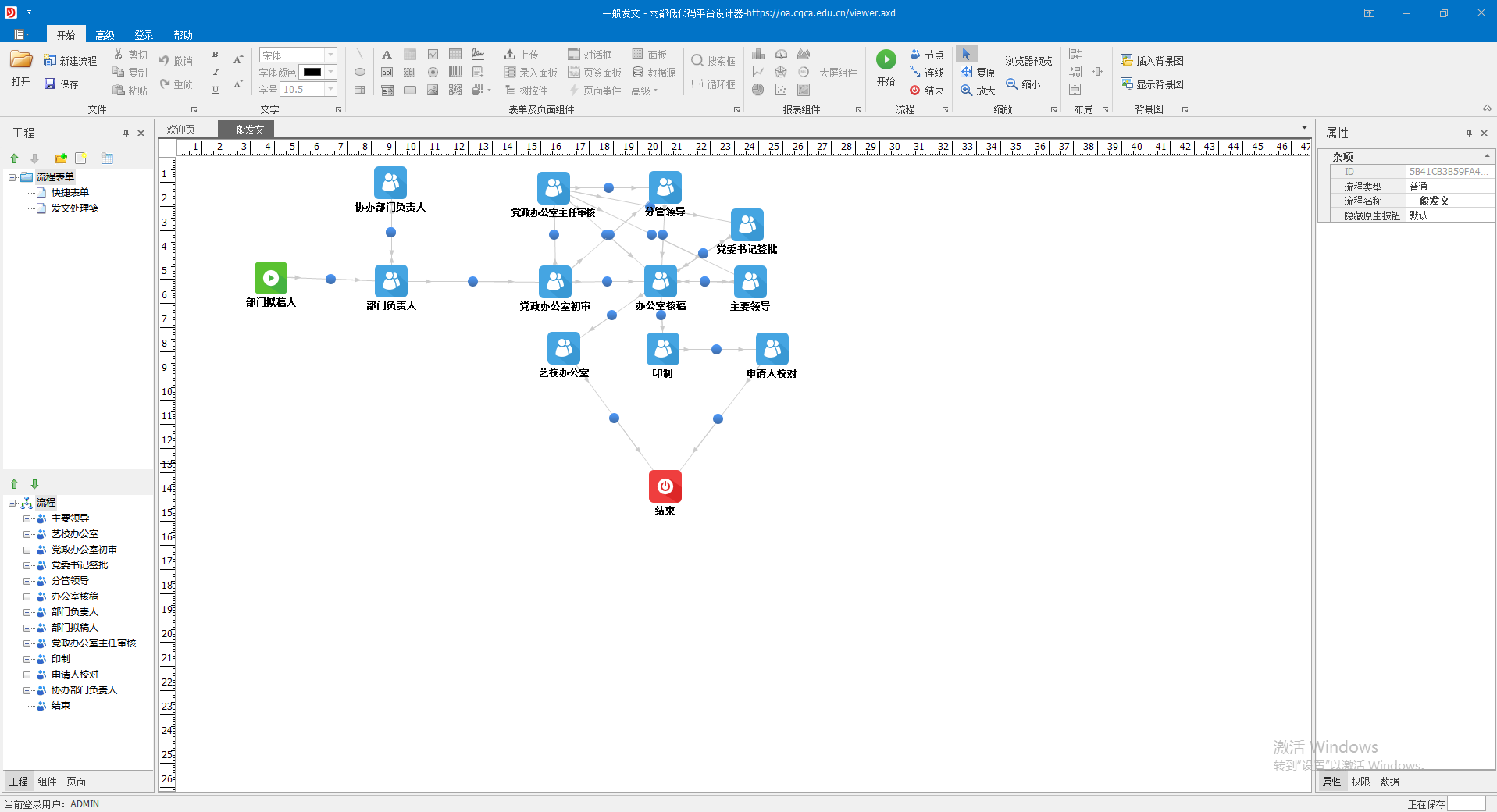Click the Open folder icon in ribbon

pyautogui.click(x=21, y=61)
